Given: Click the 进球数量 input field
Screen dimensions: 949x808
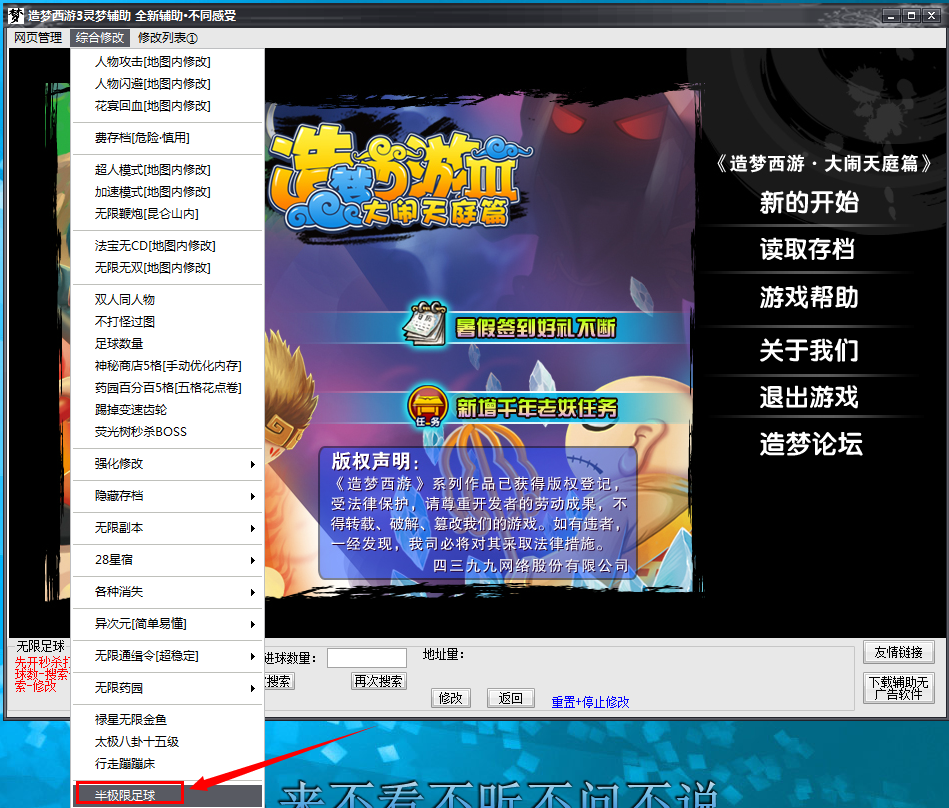Looking at the screenshot, I should (367, 658).
